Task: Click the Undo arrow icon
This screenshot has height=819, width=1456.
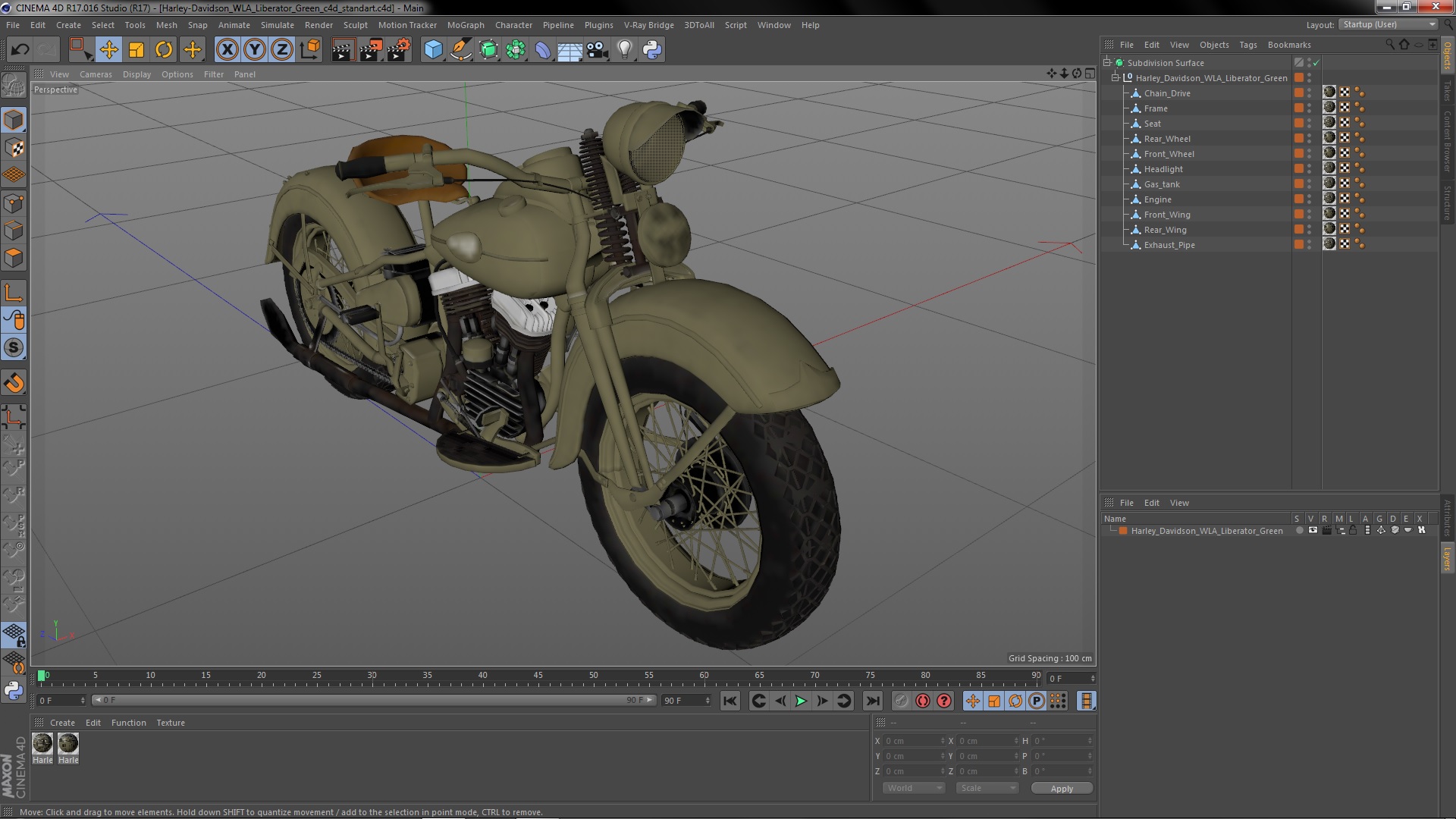Action: (x=20, y=50)
